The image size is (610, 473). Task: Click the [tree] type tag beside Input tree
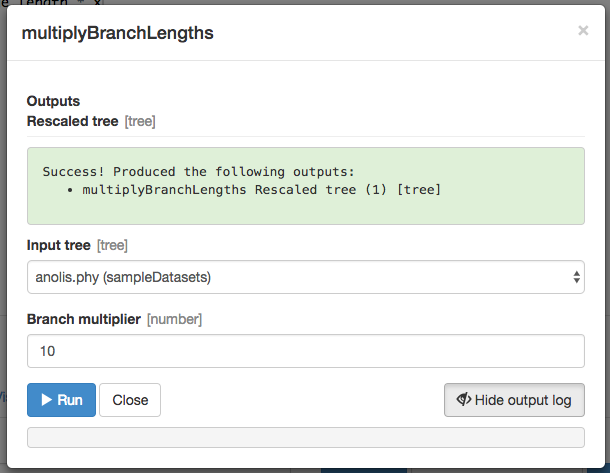point(112,245)
